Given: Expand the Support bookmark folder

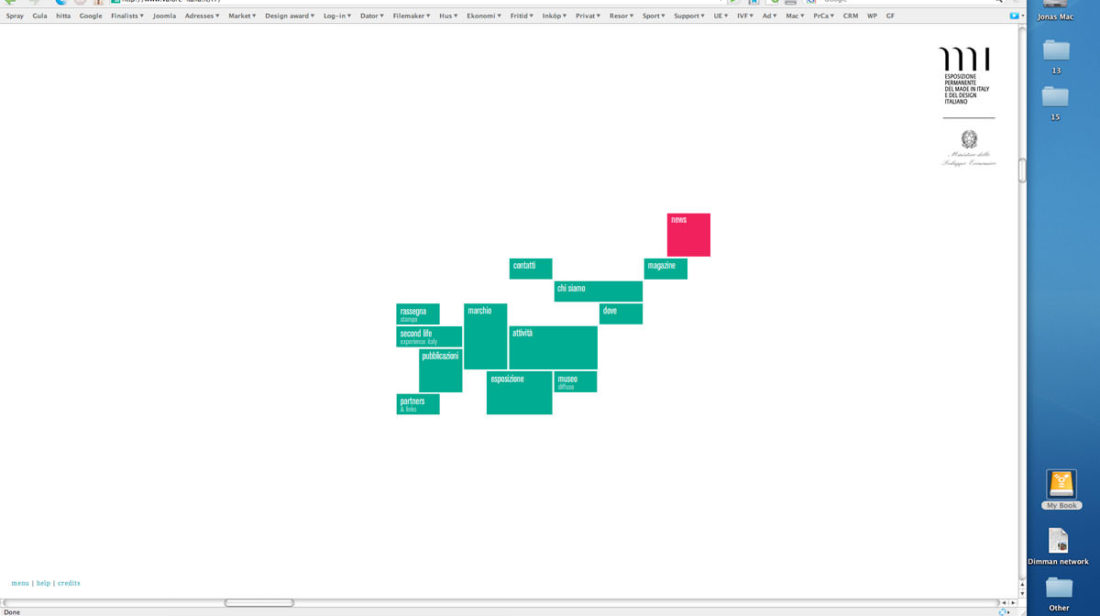Looking at the screenshot, I should pyautogui.click(x=689, y=15).
